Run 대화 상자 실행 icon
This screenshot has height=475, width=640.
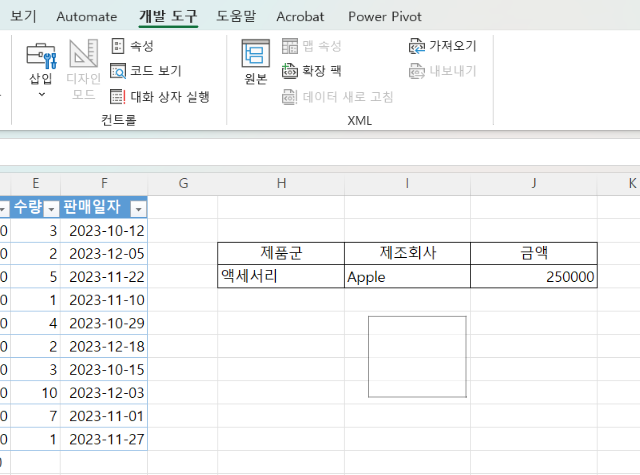[118, 97]
